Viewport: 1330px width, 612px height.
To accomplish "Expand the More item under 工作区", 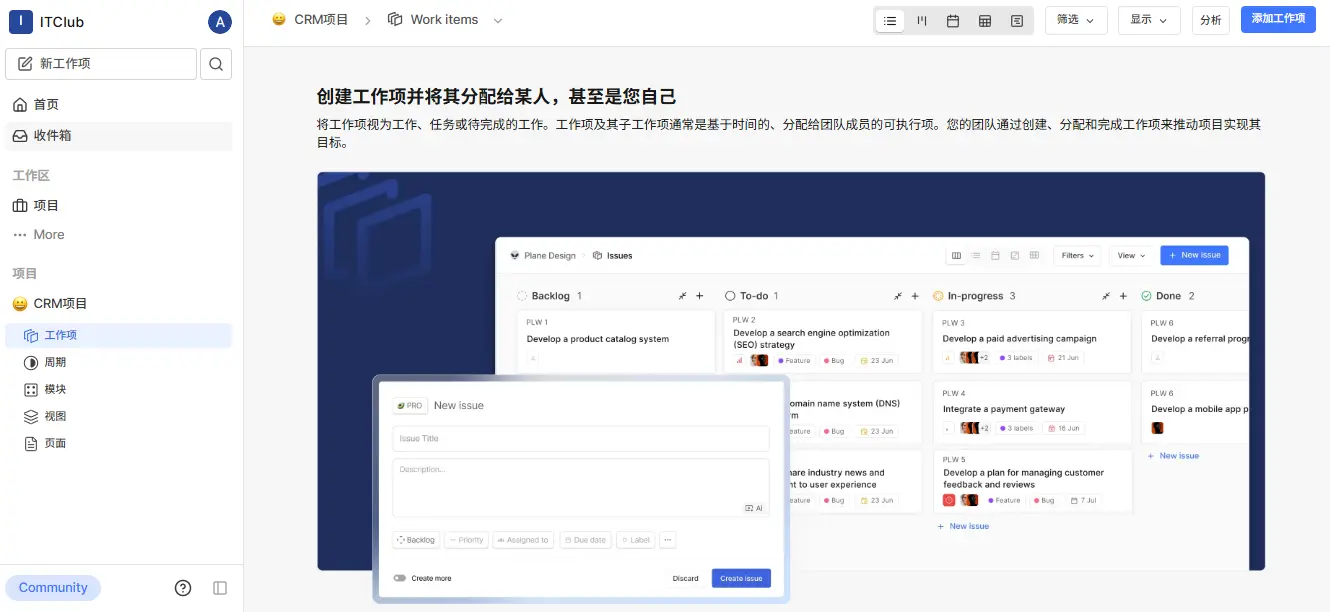I will (48, 234).
